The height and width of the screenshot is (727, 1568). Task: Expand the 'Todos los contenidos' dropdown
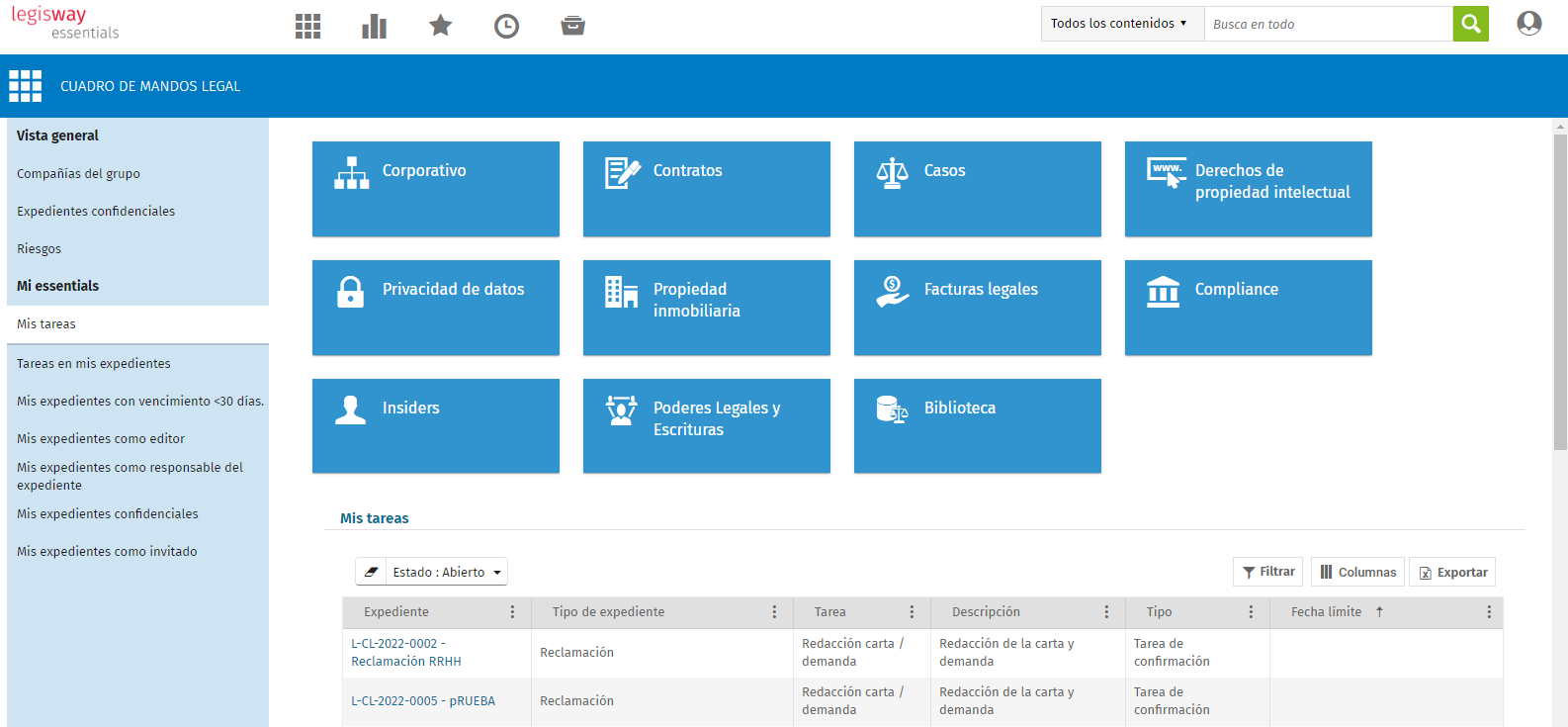tap(1121, 24)
